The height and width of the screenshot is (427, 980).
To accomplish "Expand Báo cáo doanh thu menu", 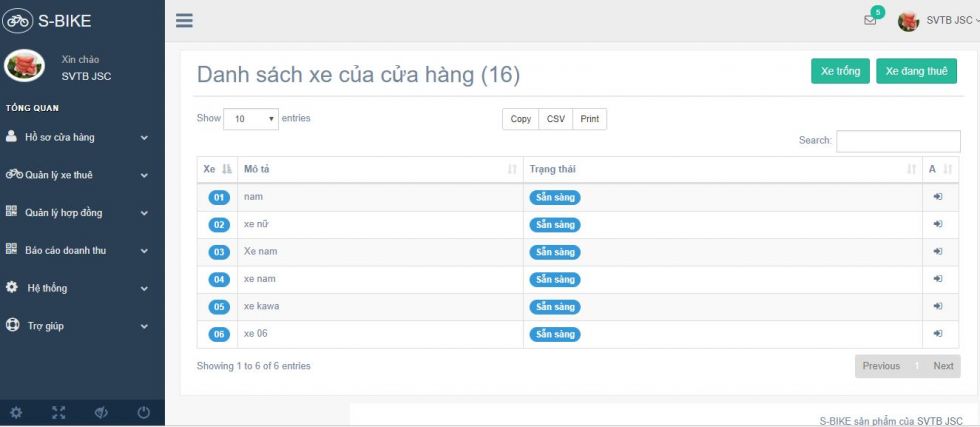I will tap(78, 250).
